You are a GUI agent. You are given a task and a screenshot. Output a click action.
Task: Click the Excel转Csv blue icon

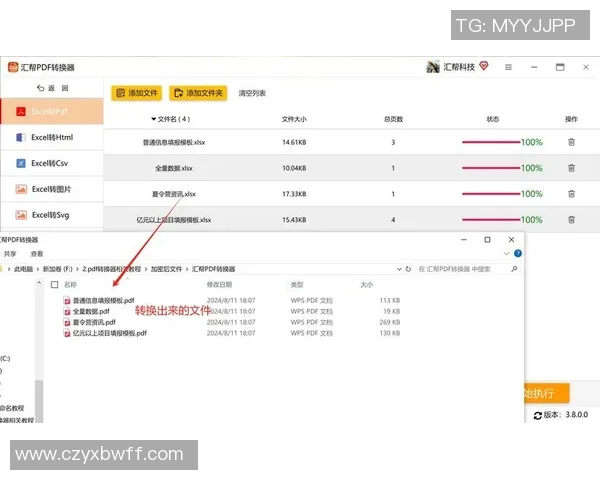click(x=21, y=163)
